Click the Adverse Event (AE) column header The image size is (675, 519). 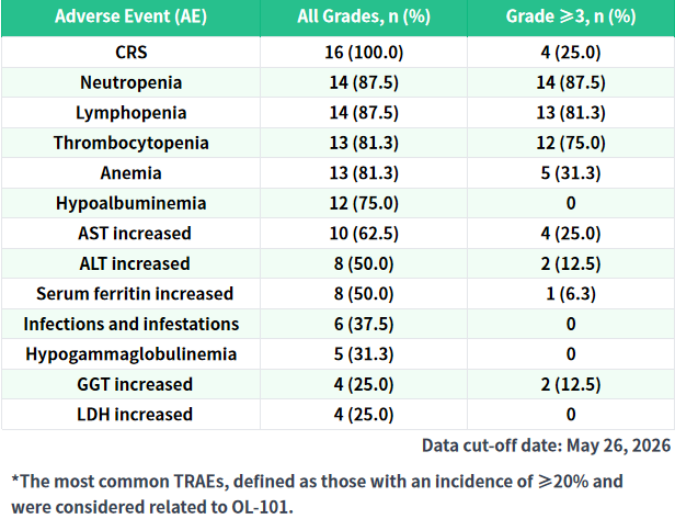(x=131, y=17)
